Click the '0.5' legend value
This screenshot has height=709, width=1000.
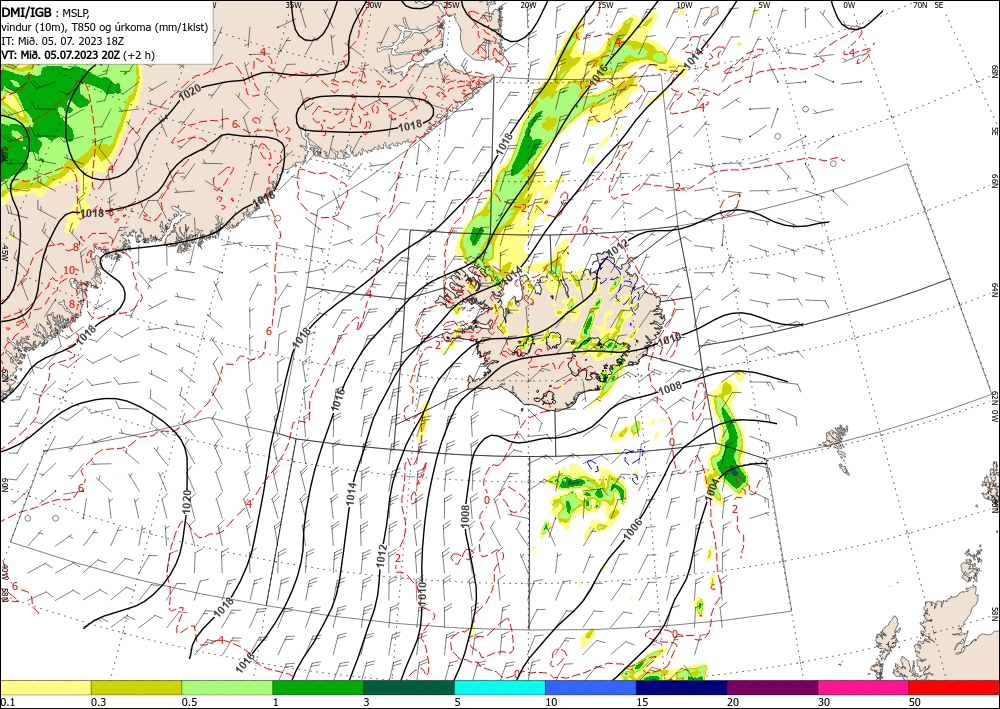189,702
